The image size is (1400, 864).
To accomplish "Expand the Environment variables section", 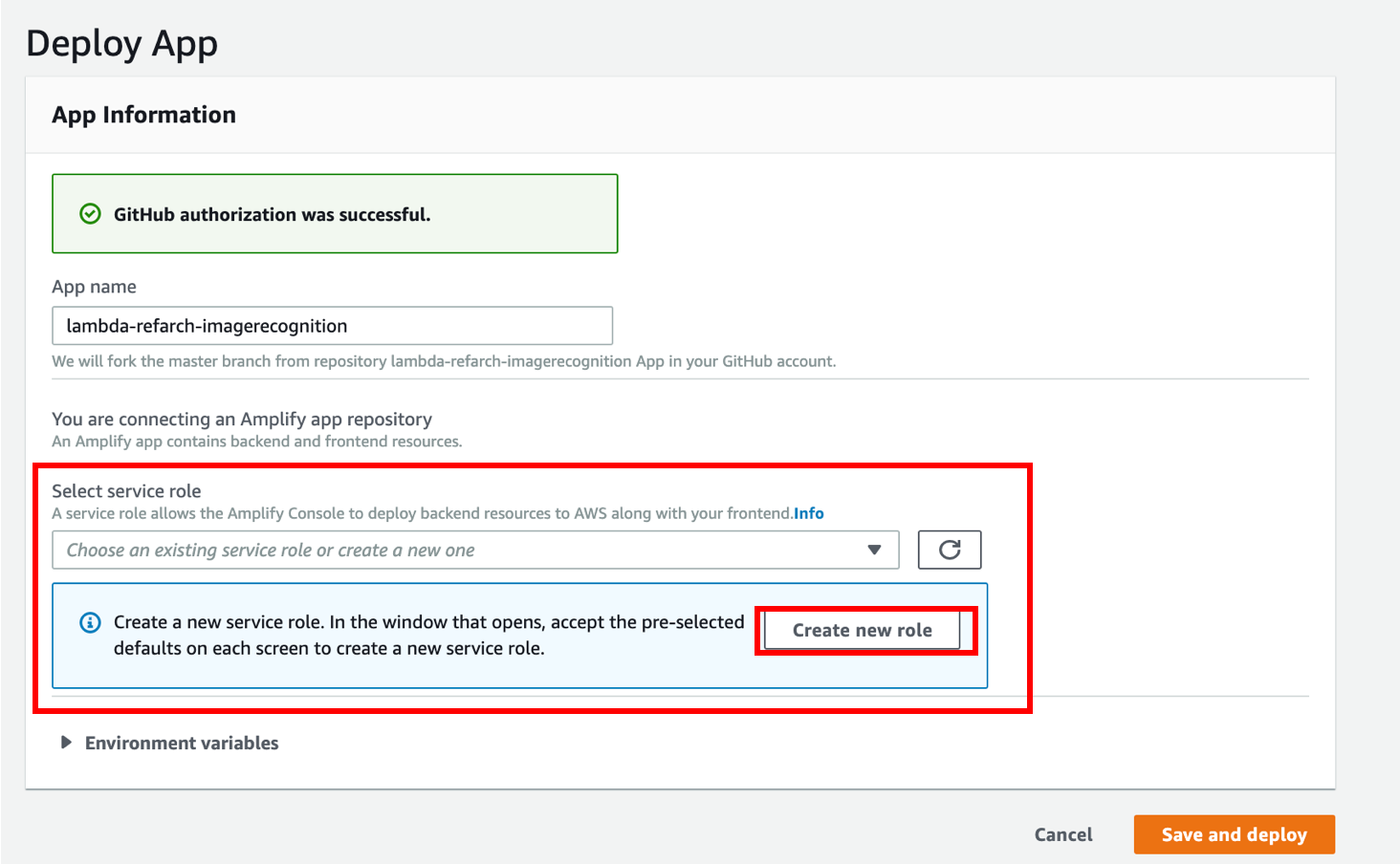I will pyautogui.click(x=170, y=743).
